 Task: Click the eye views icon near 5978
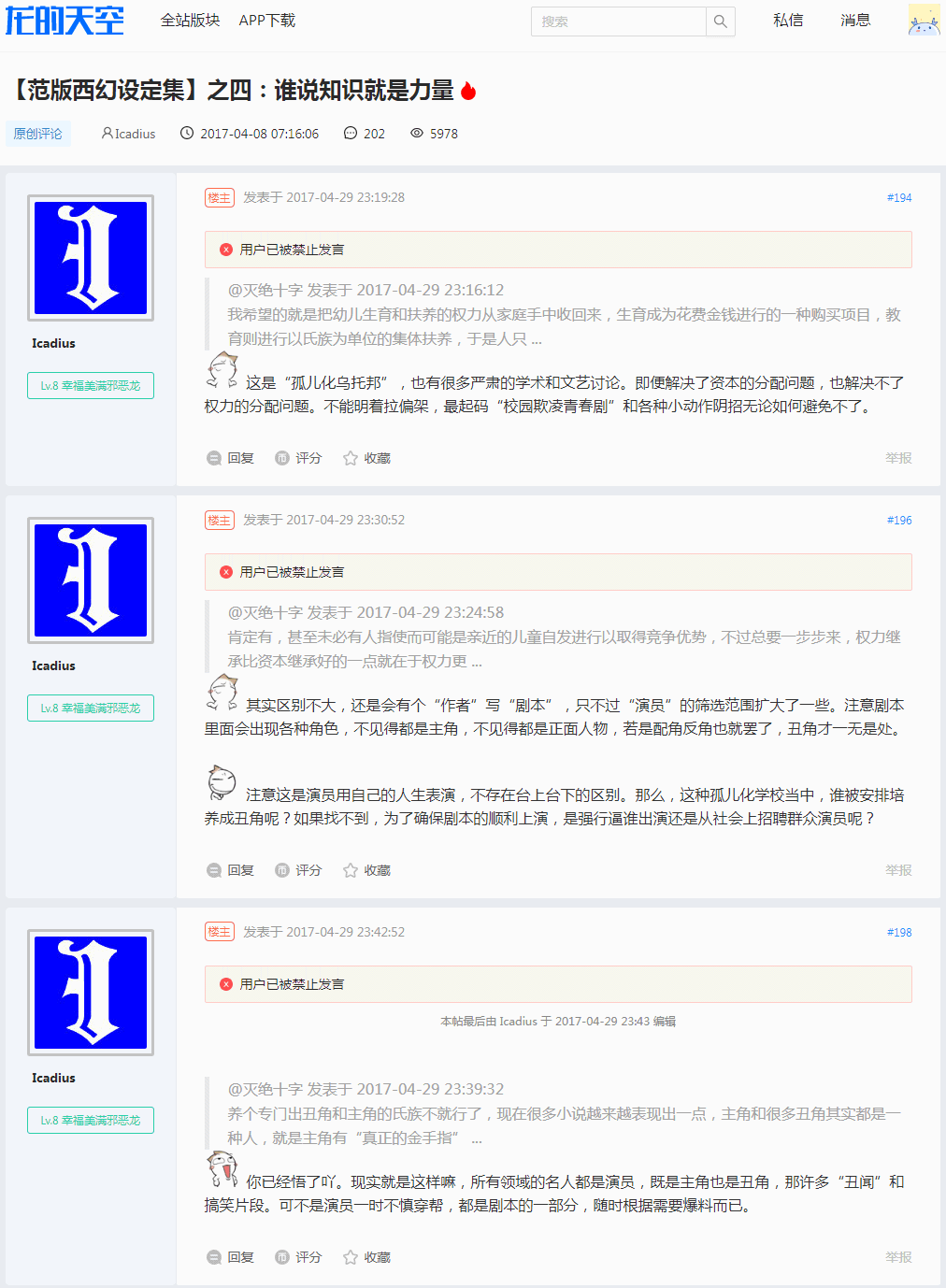[x=417, y=134]
